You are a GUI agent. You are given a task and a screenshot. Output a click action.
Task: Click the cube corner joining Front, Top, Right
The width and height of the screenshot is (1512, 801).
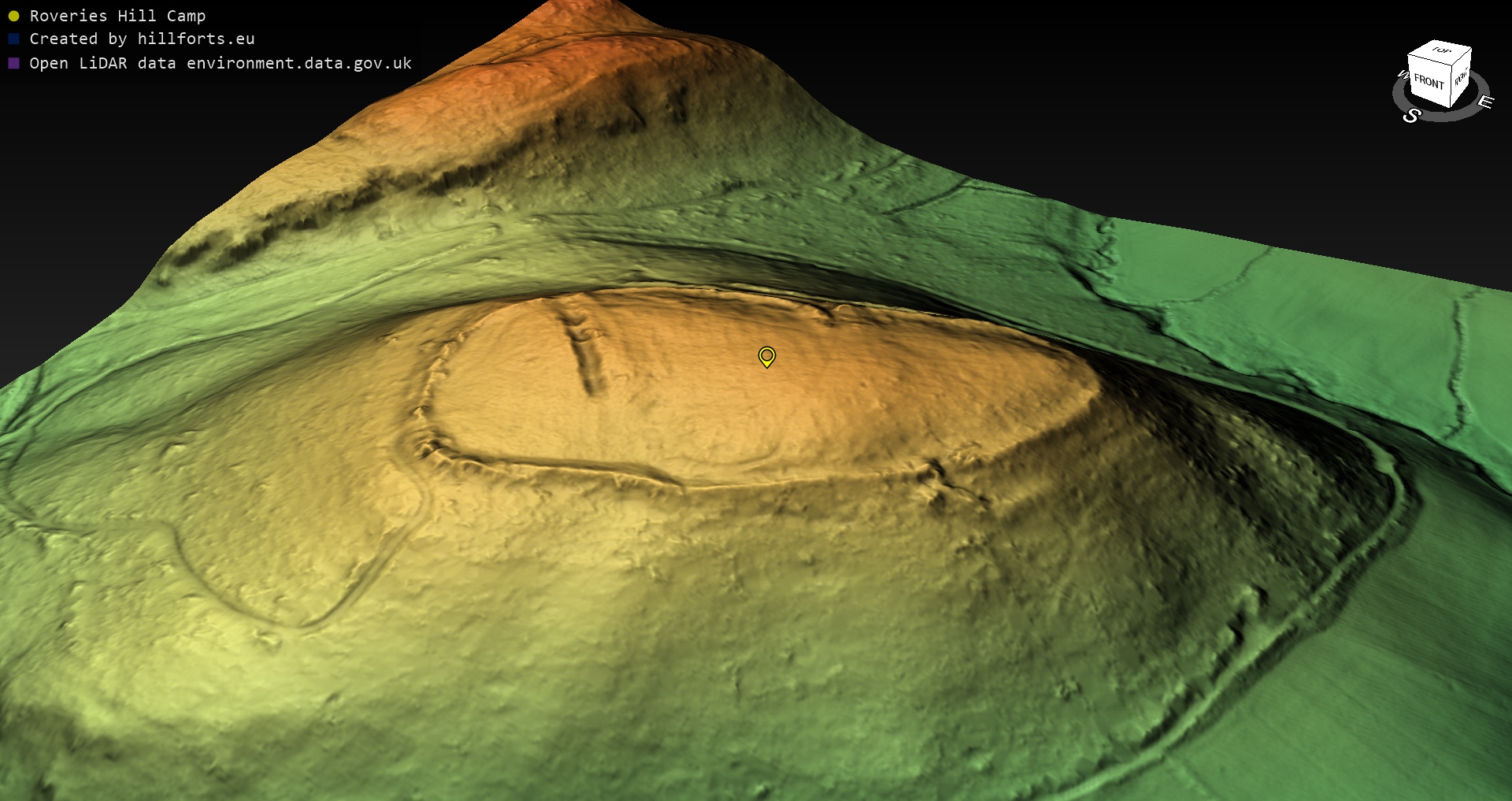(1453, 65)
